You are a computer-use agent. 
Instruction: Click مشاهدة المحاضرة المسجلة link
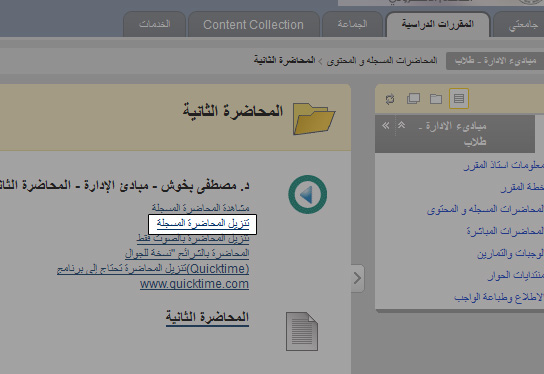point(201,208)
